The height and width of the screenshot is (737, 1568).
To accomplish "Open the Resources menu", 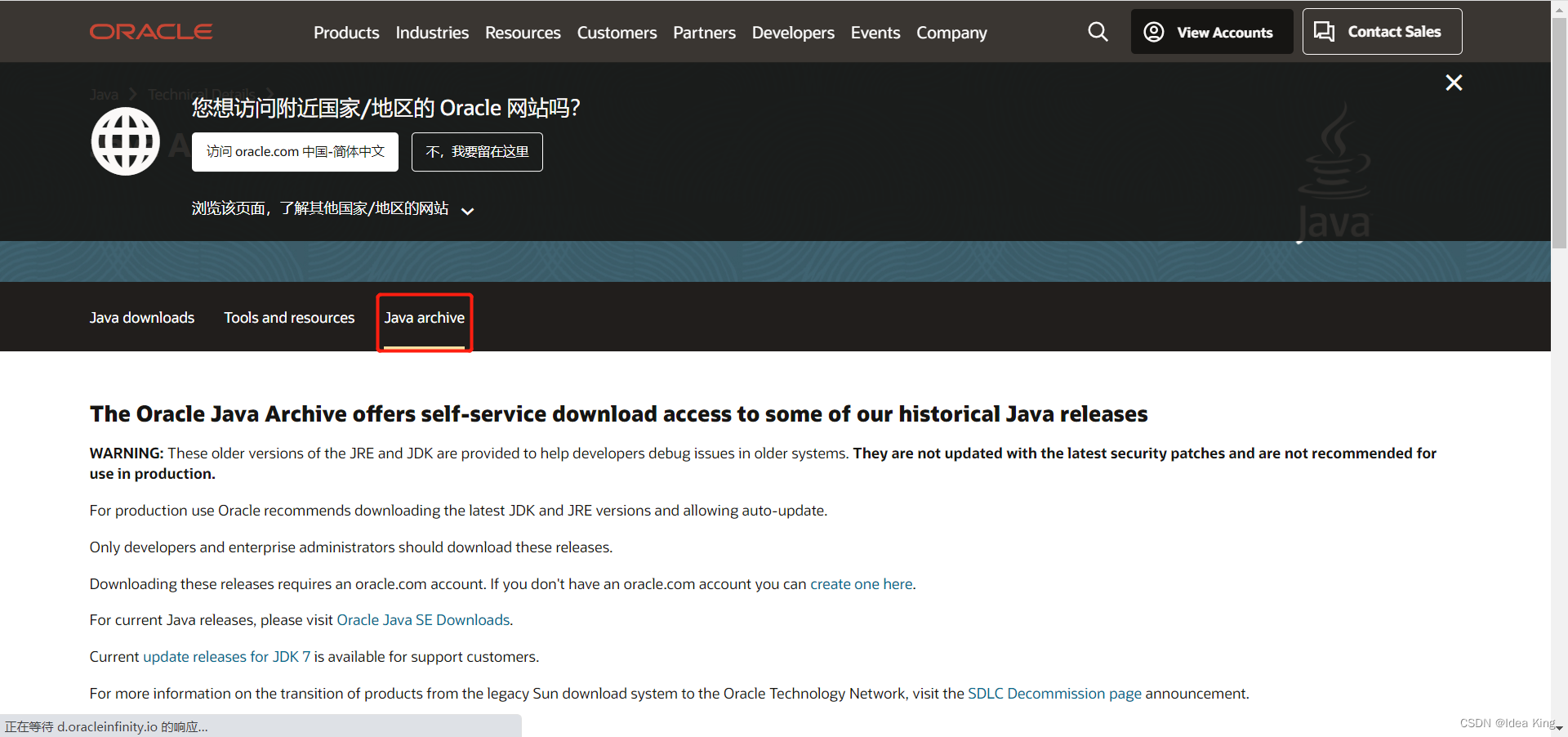I will click(523, 33).
